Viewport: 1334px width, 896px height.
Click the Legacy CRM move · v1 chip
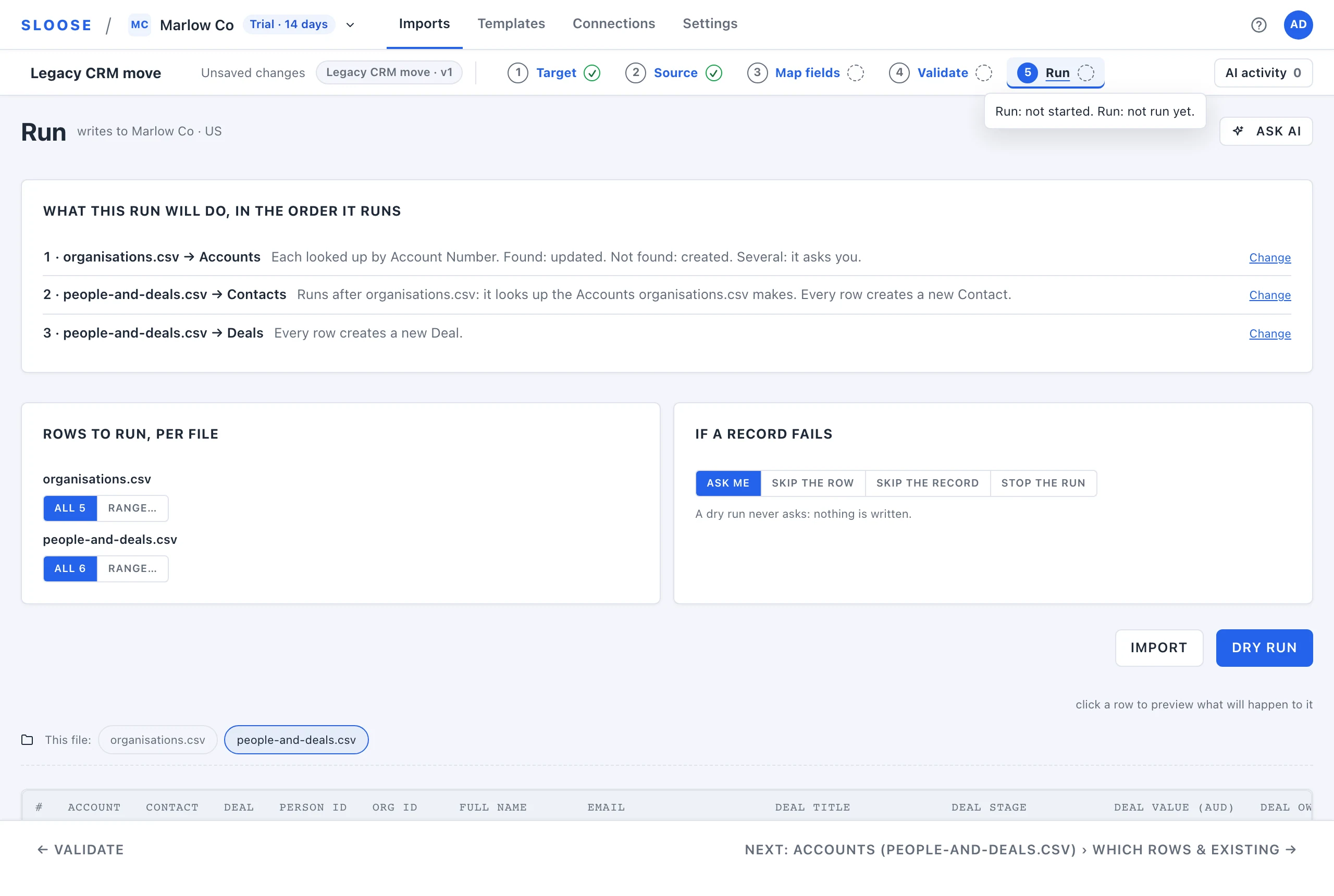pyautogui.click(x=389, y=72)
